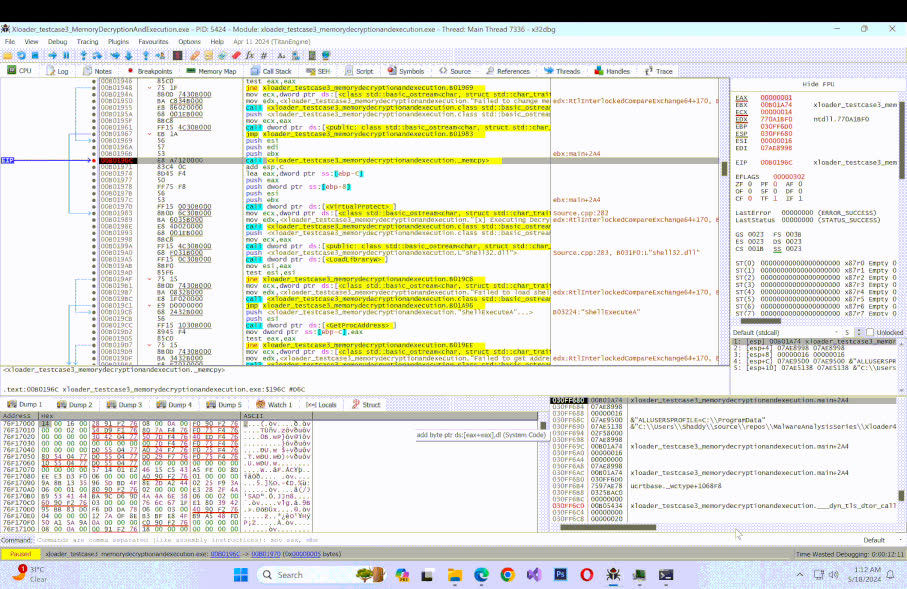Open Google Chrome from the taskbar

(507, 575)
